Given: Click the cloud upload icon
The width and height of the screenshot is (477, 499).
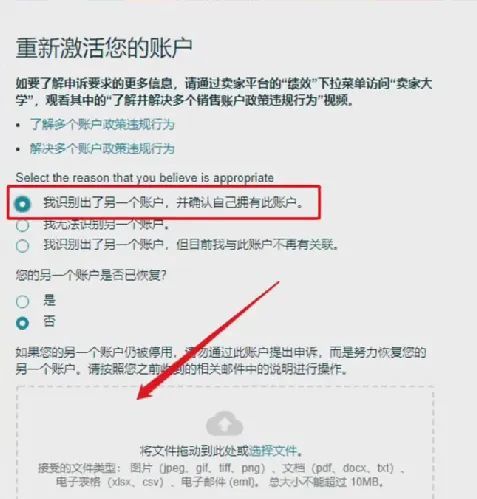Looking at the screenshot, I should (224, 424).
